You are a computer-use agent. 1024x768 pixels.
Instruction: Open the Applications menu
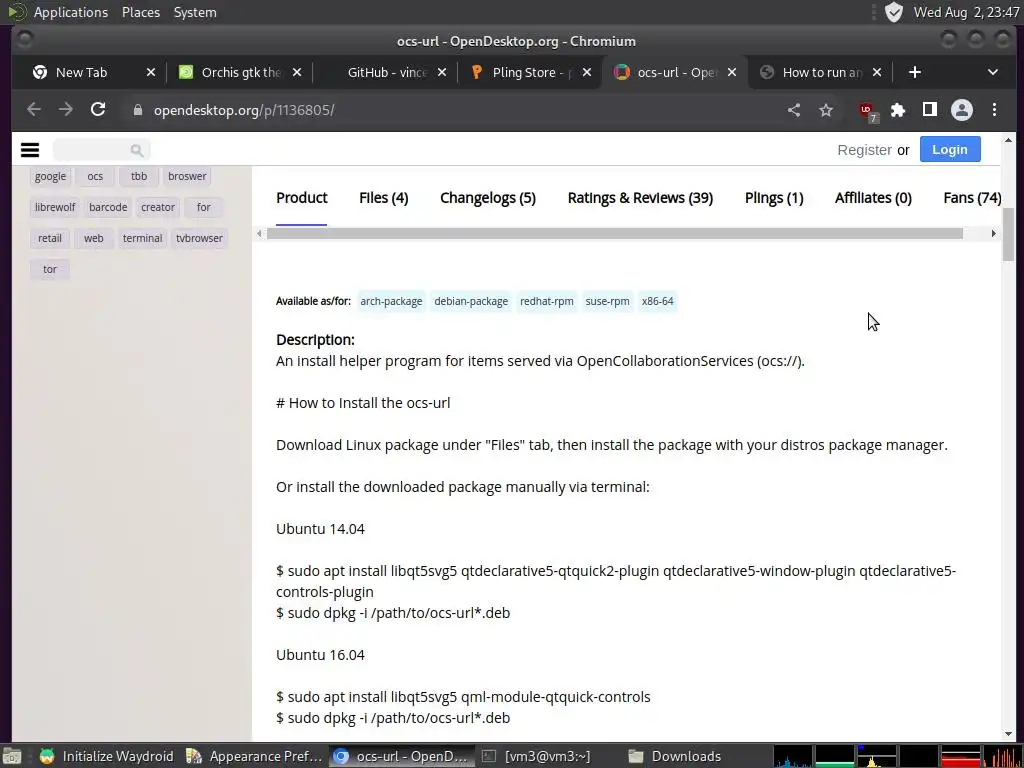point(71,12)
